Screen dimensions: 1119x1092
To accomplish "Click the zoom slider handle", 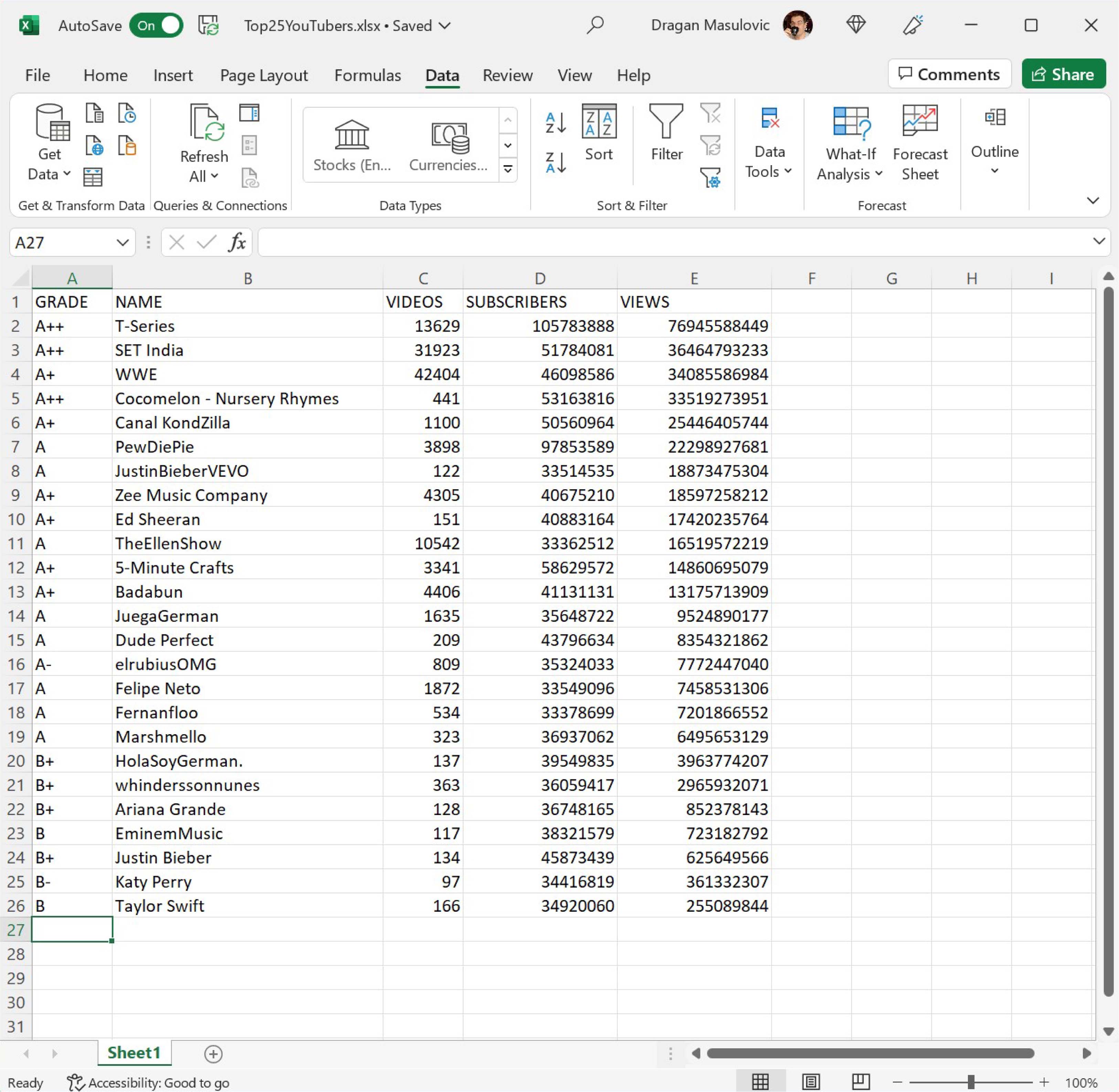I will 971,1082.
